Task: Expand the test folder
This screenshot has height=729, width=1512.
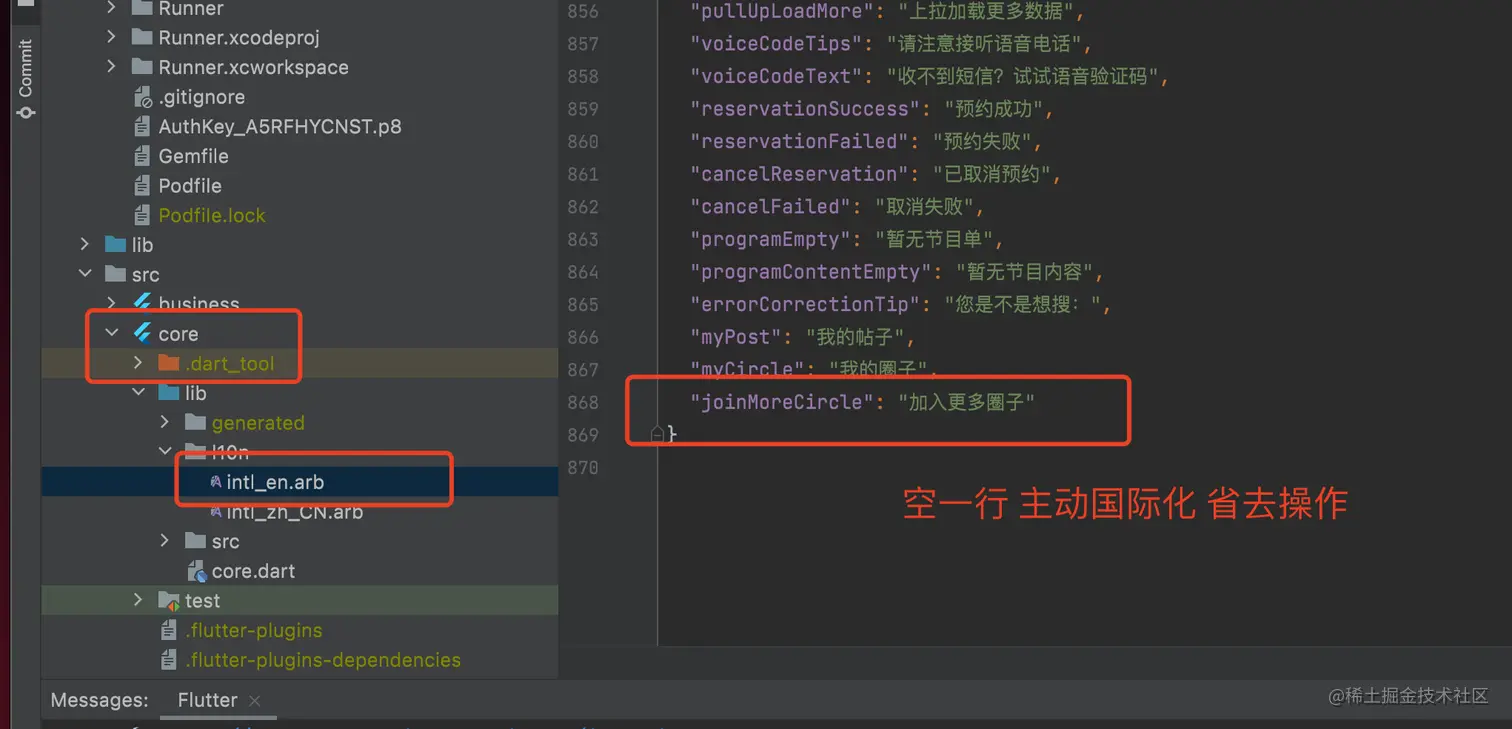Action: 138,600
